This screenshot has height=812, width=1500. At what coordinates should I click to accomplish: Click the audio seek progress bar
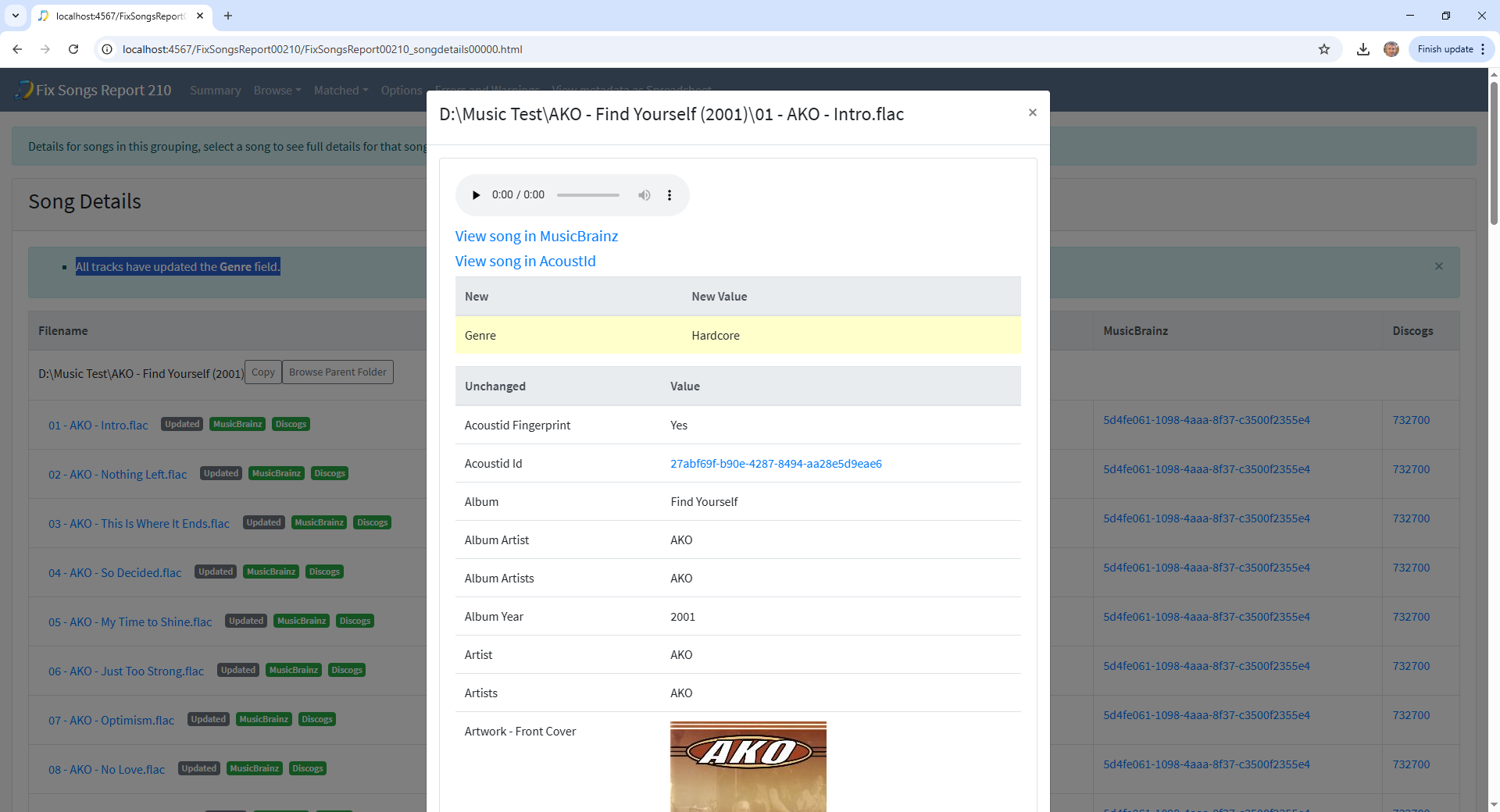(587, 195)
